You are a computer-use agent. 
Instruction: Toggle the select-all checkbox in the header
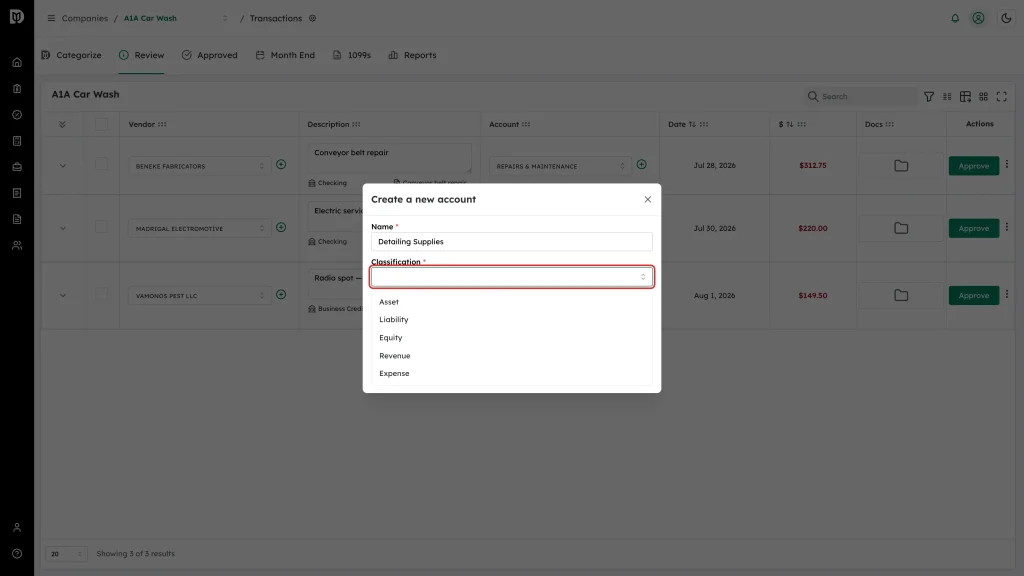[x=101, y=124]
